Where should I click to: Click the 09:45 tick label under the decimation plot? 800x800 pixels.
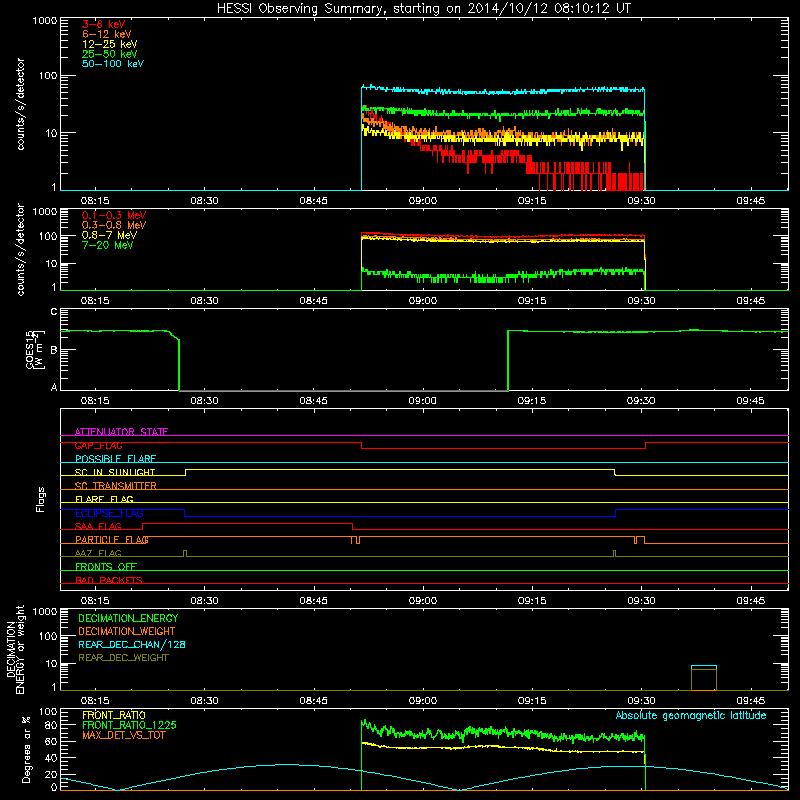click(751, 701)
